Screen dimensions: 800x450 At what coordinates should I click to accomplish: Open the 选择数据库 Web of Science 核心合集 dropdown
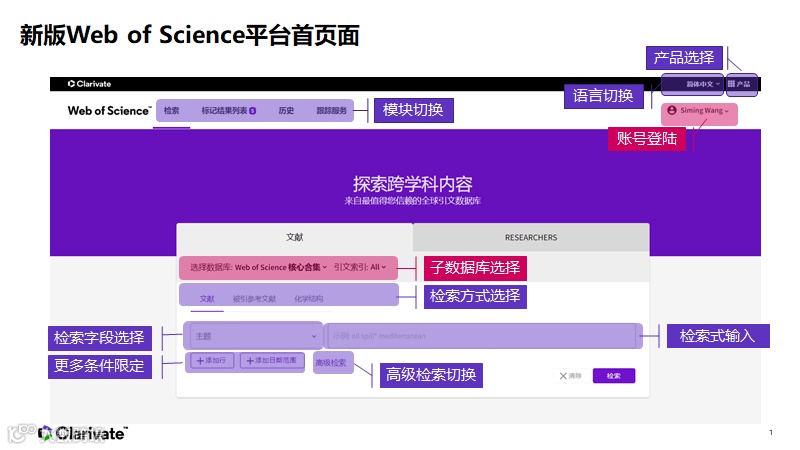pyautogui.click(x=258, y=267)
